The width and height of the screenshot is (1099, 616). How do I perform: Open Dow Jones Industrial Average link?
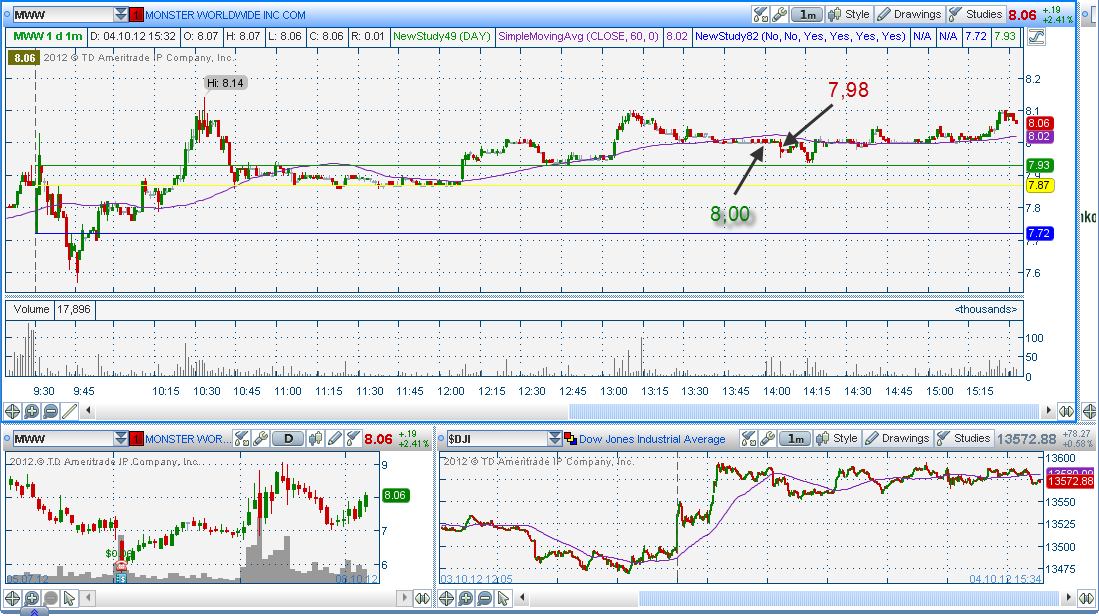(x=652, y=439)
